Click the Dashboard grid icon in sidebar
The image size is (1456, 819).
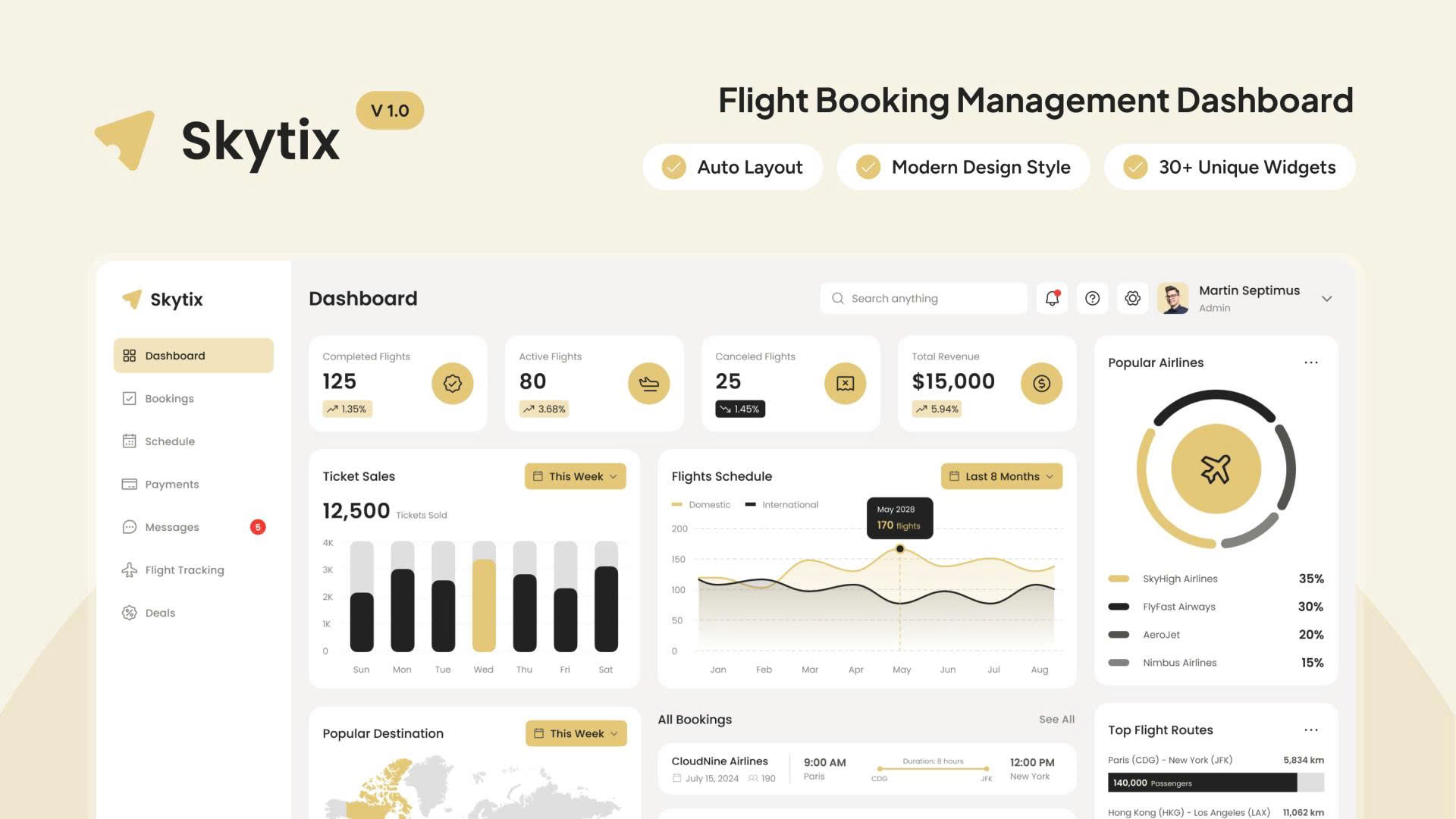tap(129, 356)
